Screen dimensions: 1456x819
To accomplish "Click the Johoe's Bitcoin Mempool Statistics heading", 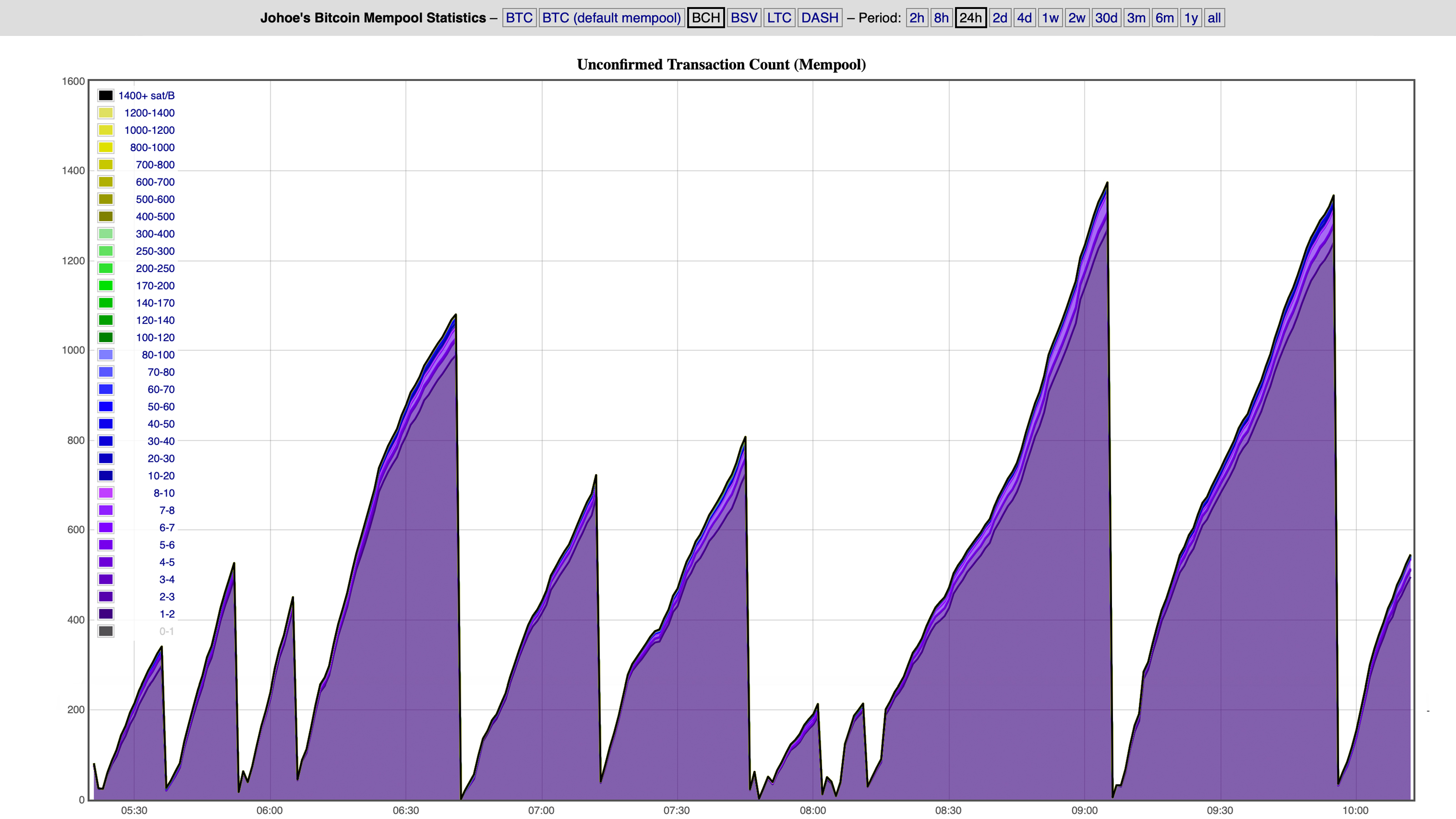I will tap(373, 18).
